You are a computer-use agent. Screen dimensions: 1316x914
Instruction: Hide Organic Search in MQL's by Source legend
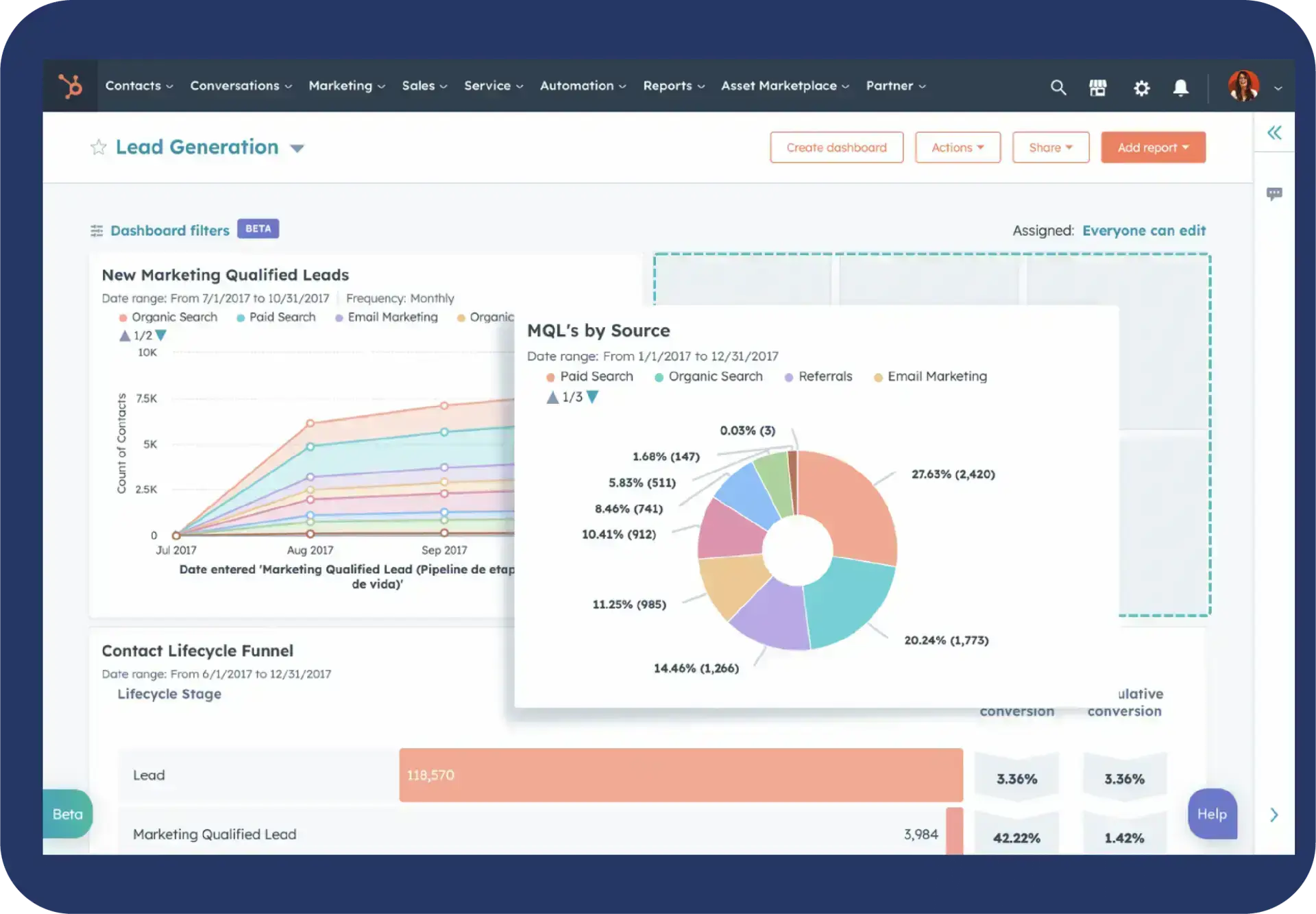716,376
